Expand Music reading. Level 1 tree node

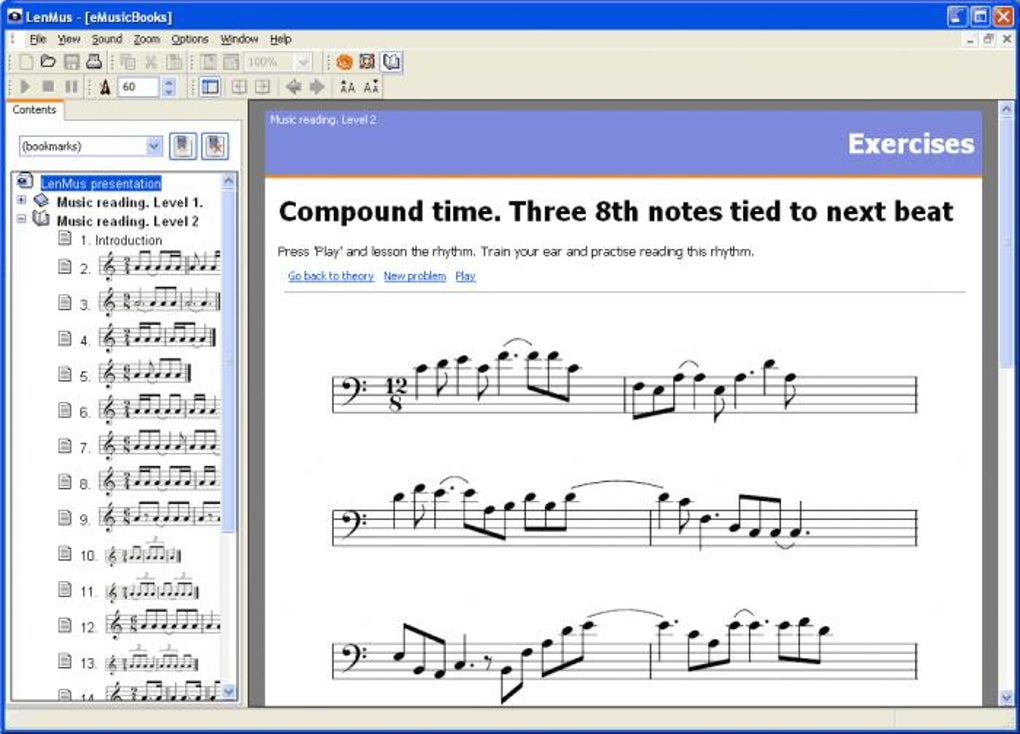point(21,200)
